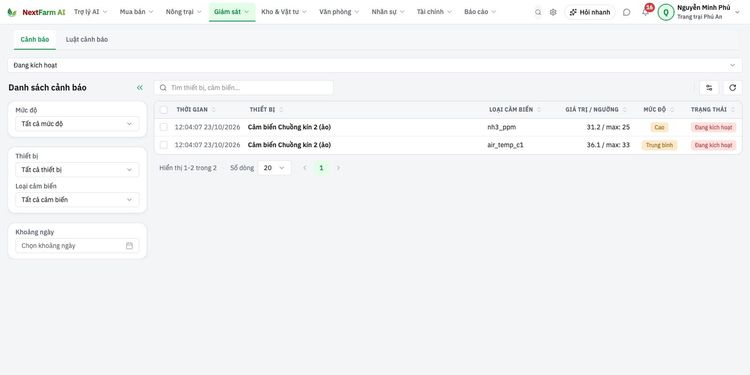The height and width of the screenshot is (375, 750).
Task: Collapse the alert list filter panel
Action: pos(140,88)
